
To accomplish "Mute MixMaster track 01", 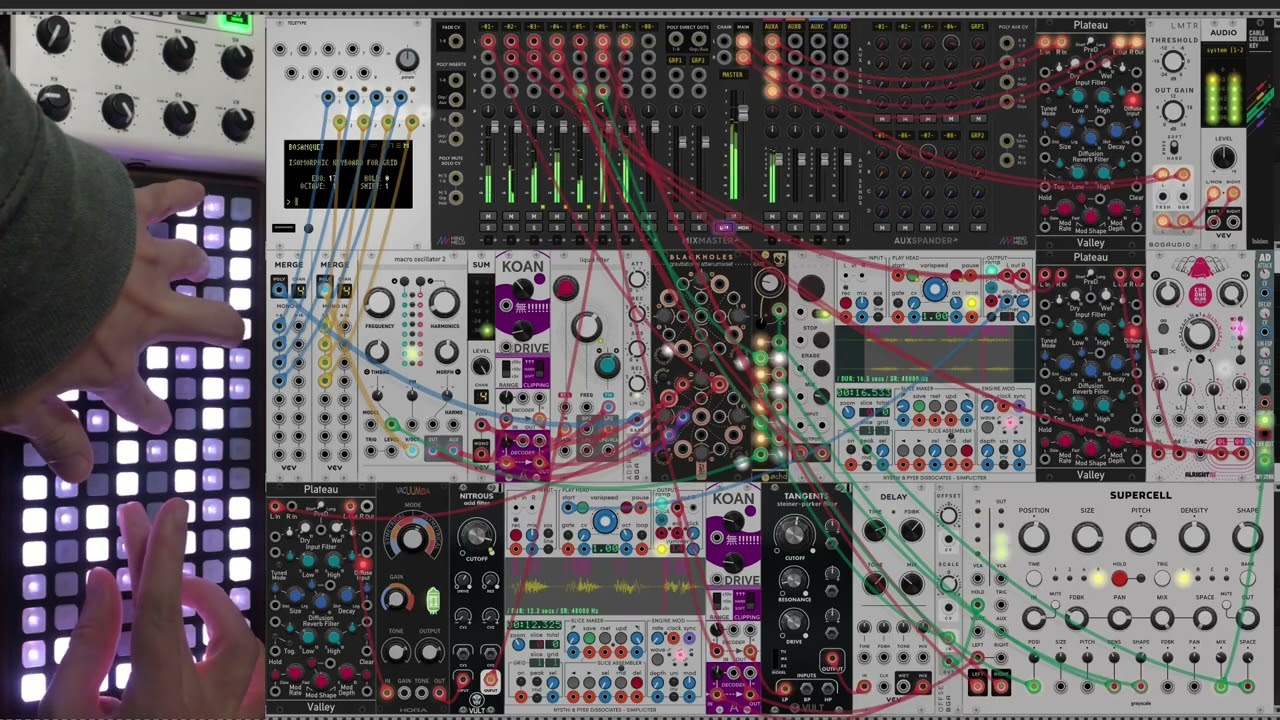I will [x=488, y=216].
